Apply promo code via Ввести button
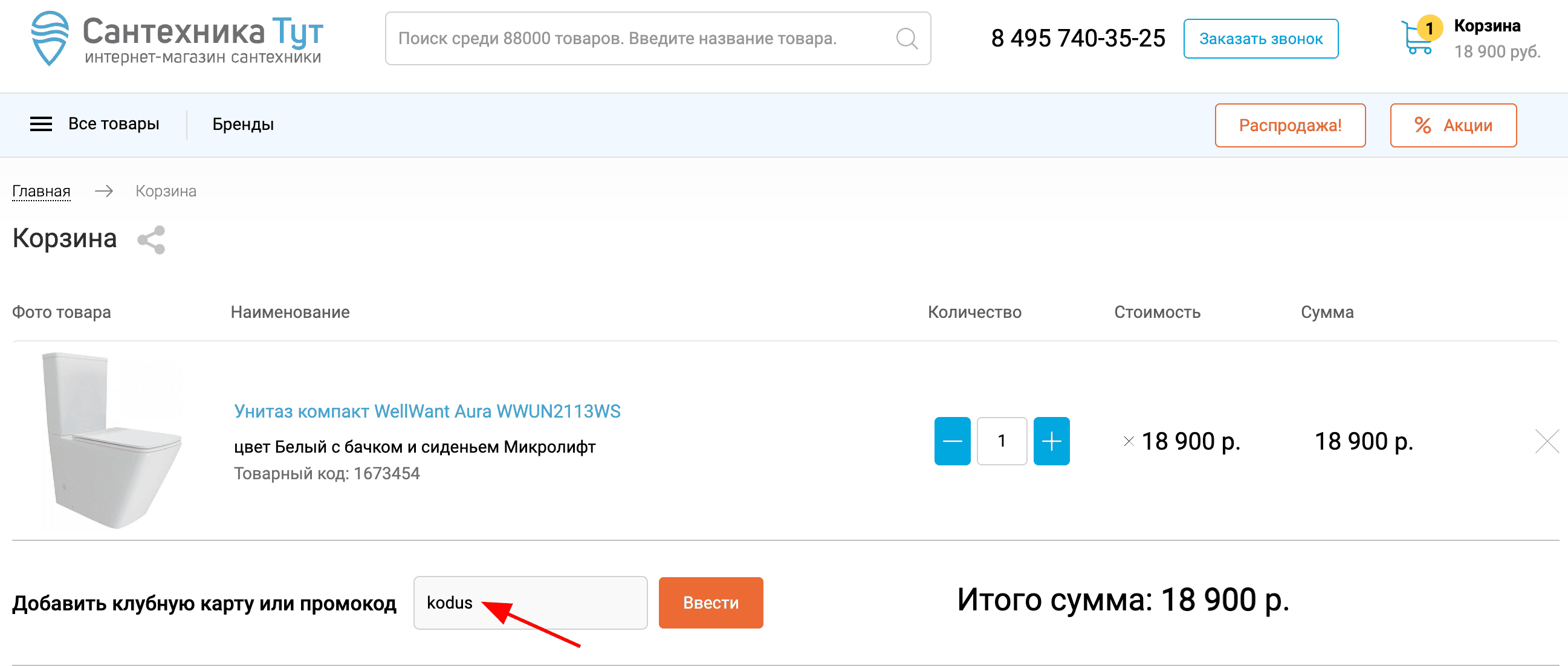1568x666 pixels. click(x=710, y=603)
